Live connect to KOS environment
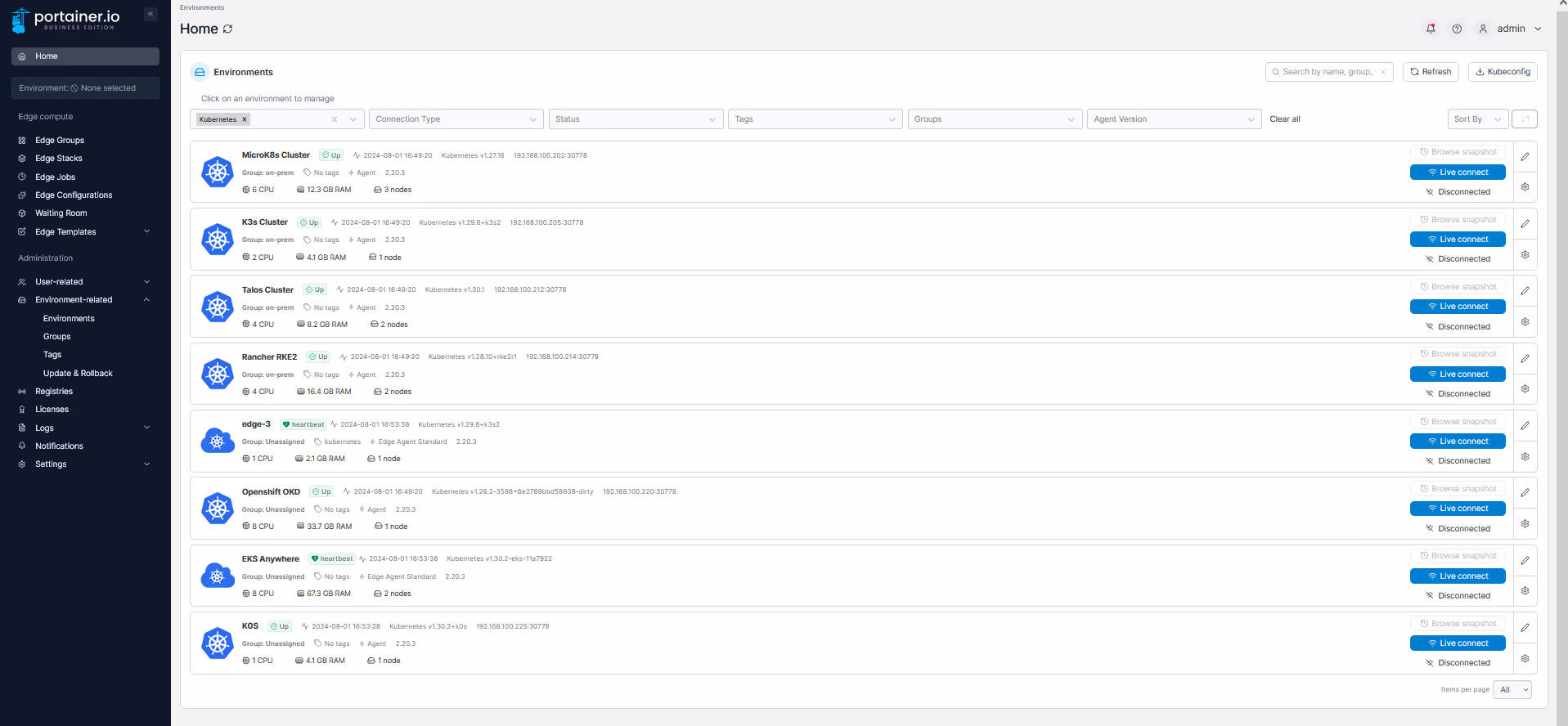Viewport: 1568px width, 726px height. 1458,643
